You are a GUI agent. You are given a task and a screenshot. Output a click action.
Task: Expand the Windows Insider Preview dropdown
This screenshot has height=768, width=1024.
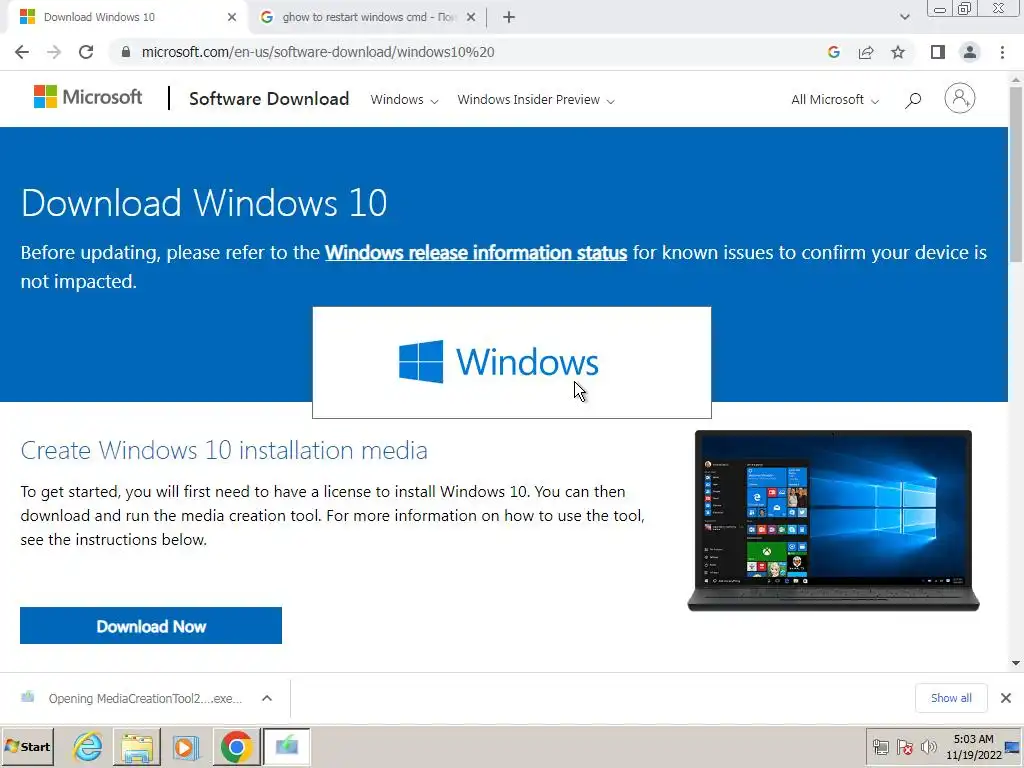click(536, 100)
